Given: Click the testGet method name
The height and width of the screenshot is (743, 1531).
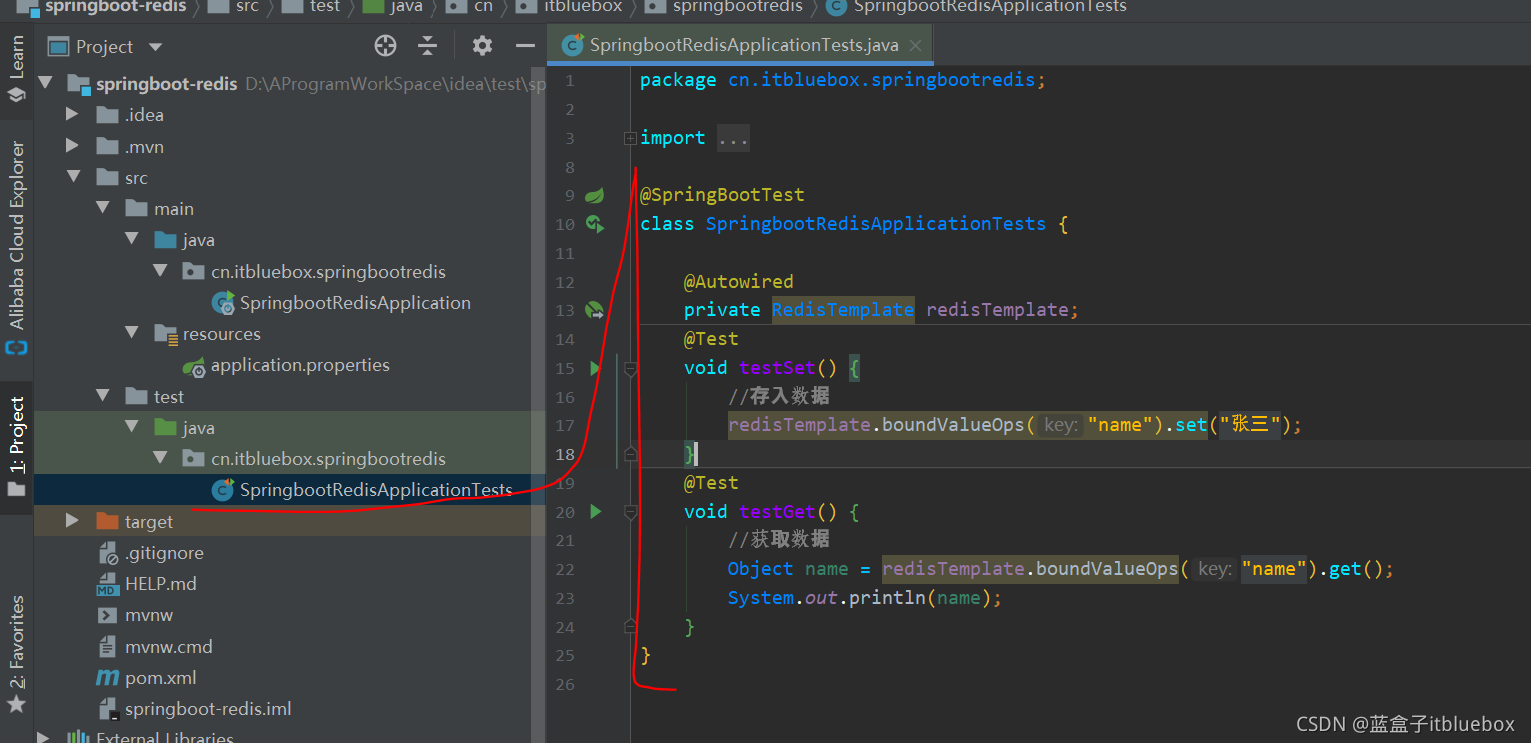Looking at the screenshot, I should pos(777,512).
